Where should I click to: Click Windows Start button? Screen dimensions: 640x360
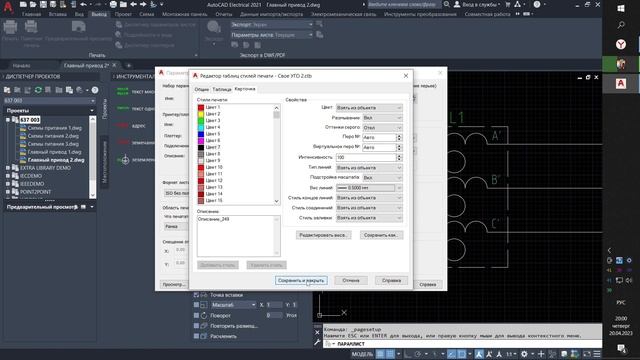(621, 8)
